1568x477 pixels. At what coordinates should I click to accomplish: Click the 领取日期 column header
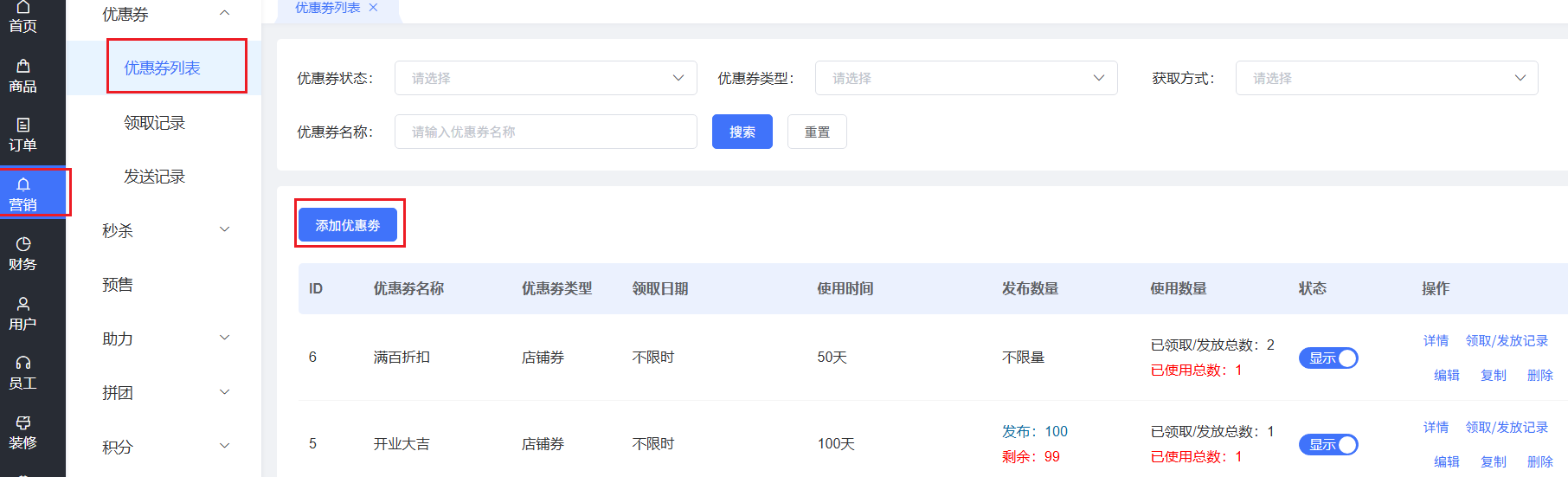click(x=660, y=288)
